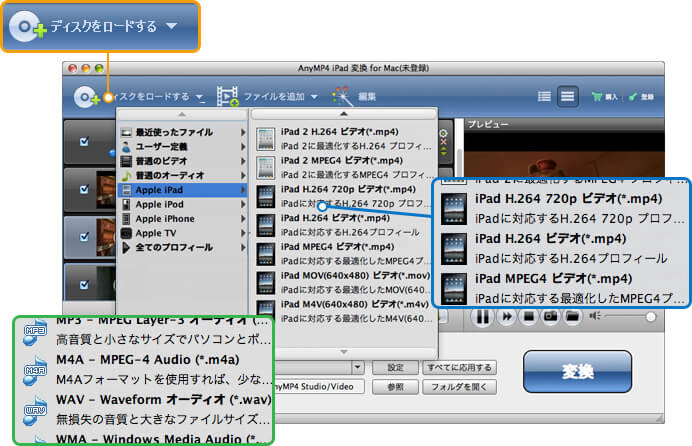Click the 編集 edit label
The width and height of the screenshot is (692, 446).
point(367,97)
